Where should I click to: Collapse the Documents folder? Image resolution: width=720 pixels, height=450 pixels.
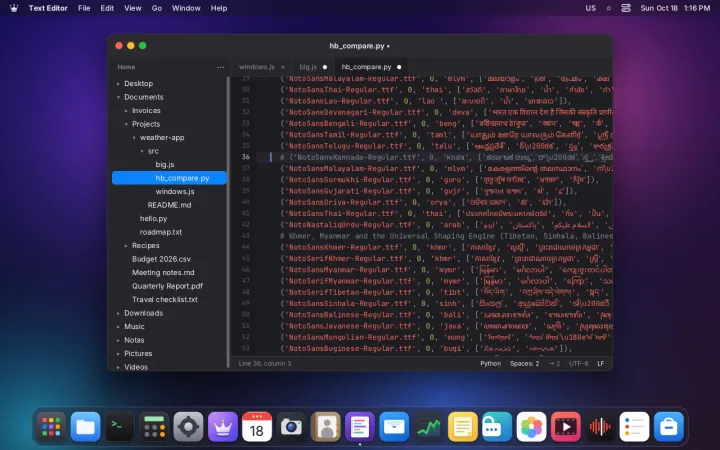[118, 97]
